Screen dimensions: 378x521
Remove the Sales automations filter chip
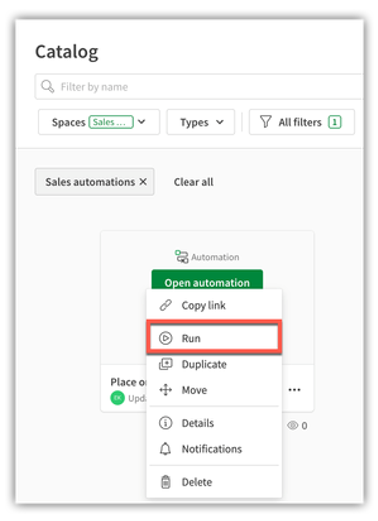[143, 182]
